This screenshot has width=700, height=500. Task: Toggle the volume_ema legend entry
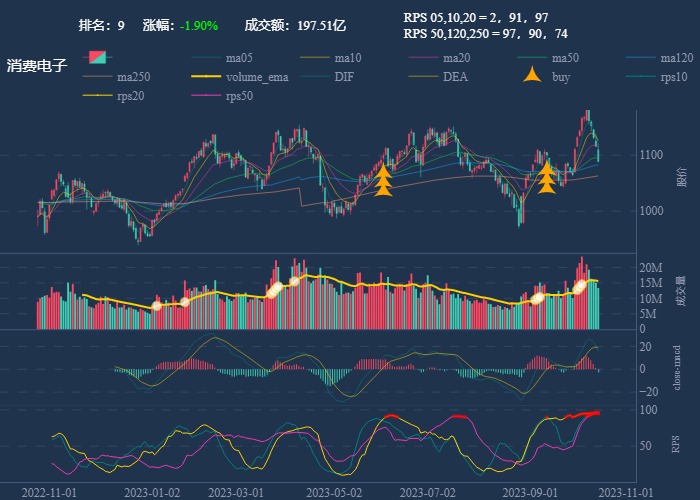pyautogui.click(x=240, y=77)
